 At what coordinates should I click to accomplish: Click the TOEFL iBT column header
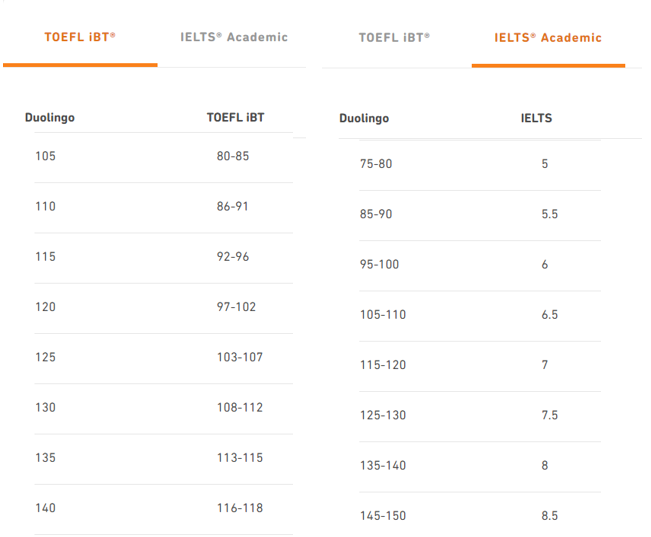pos(236,118)
